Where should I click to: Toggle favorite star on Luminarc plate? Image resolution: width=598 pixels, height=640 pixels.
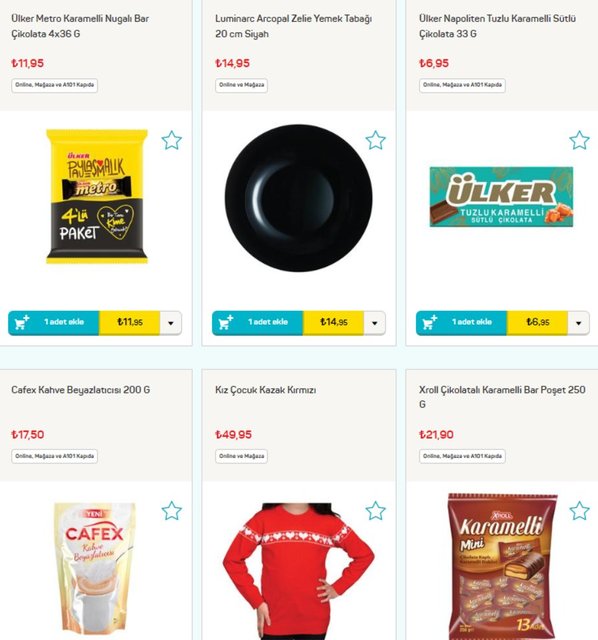click(x=376, y=140)
